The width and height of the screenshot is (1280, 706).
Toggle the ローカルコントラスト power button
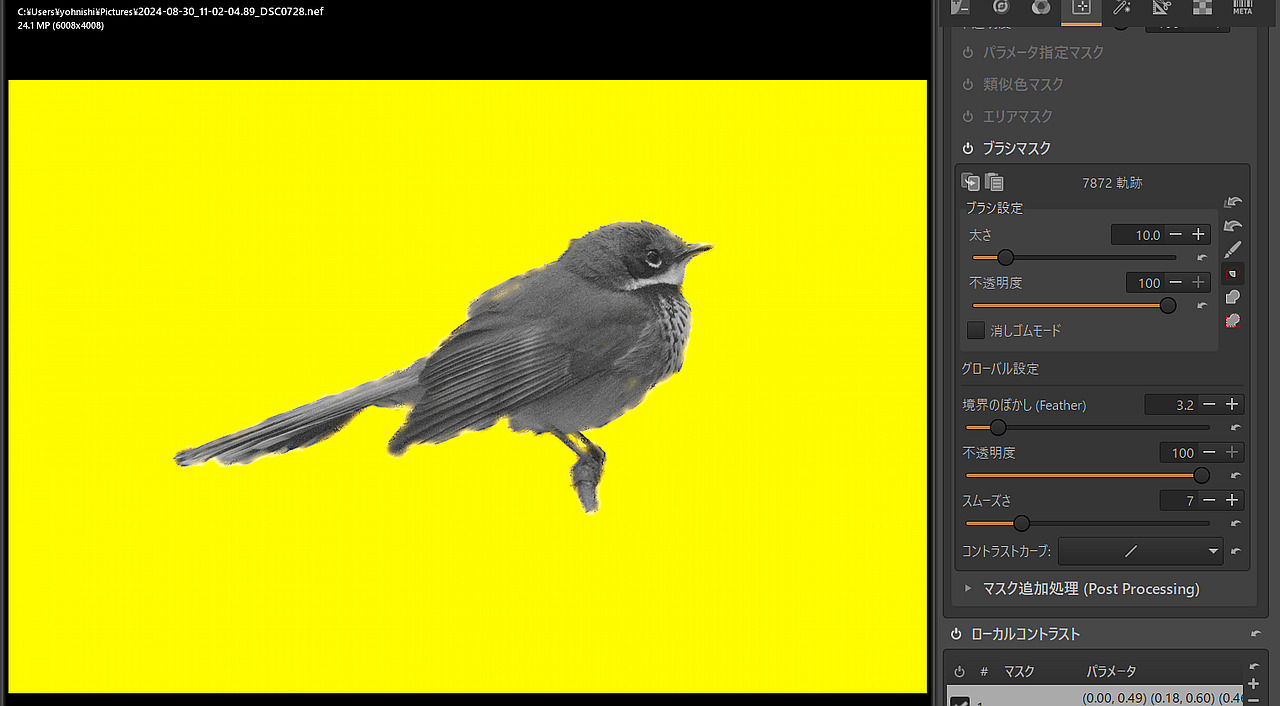[956, 634]
